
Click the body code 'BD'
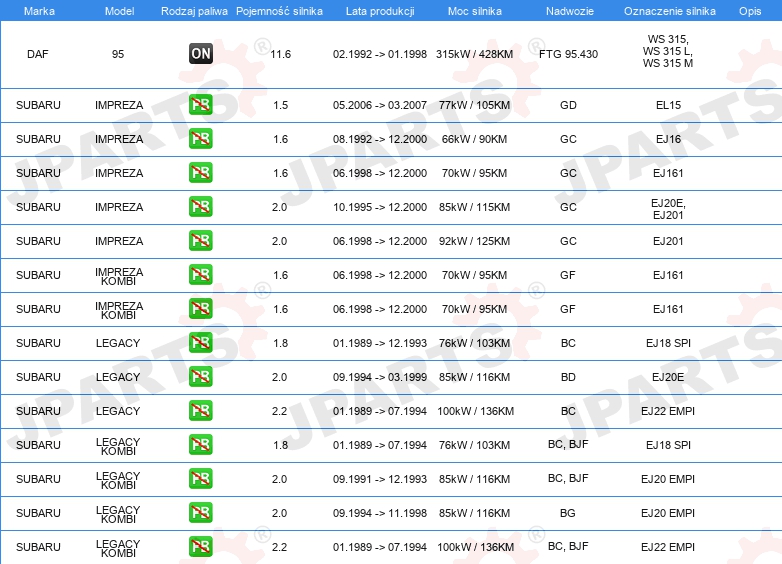568,377
